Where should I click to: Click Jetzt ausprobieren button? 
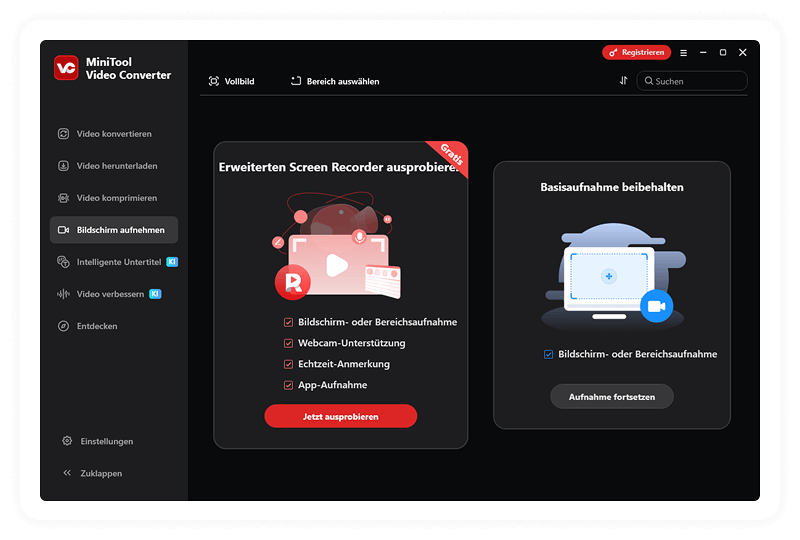click(x=341, y=416)
